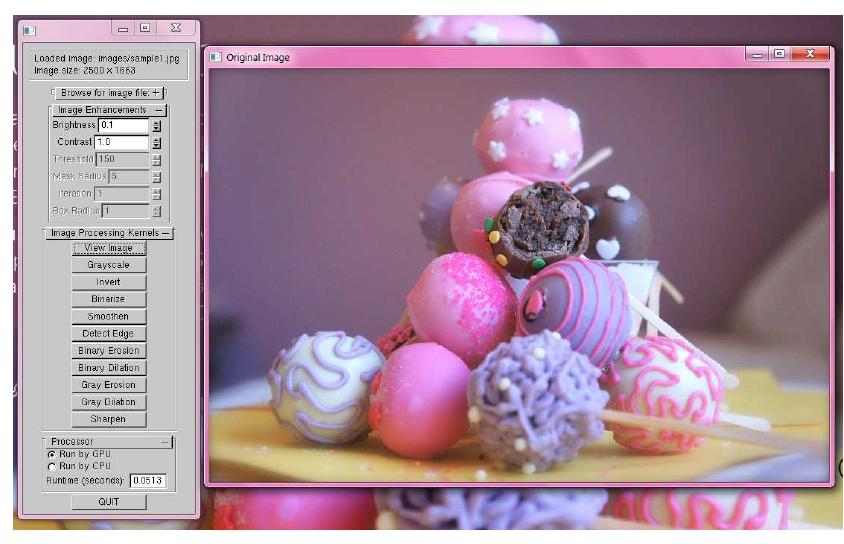Collapse the Processor rollout
This screenshot has width=844, height=544.
(x=109, y=442)
